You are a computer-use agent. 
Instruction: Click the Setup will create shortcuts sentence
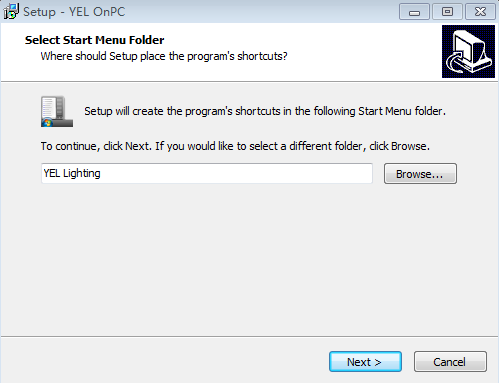[x=265, y=111]
